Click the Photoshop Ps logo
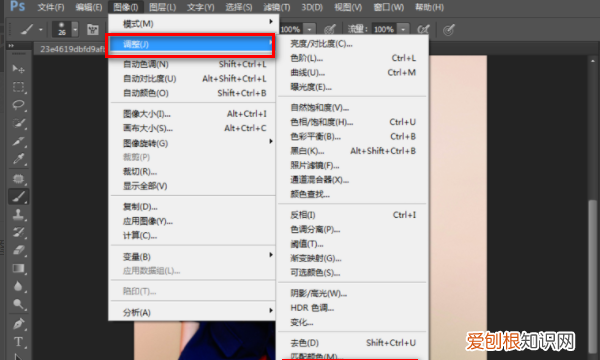The width and height of the screenshot is (600, 360). click(x=17, y=7)
